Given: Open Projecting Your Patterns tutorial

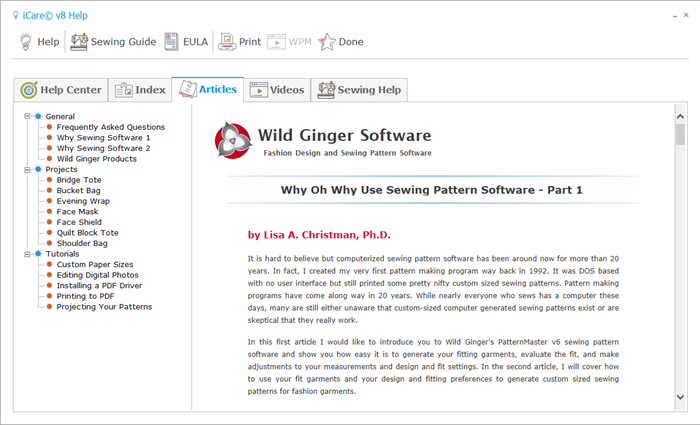Looking at the screenshot, I should [x=104, y=307].
